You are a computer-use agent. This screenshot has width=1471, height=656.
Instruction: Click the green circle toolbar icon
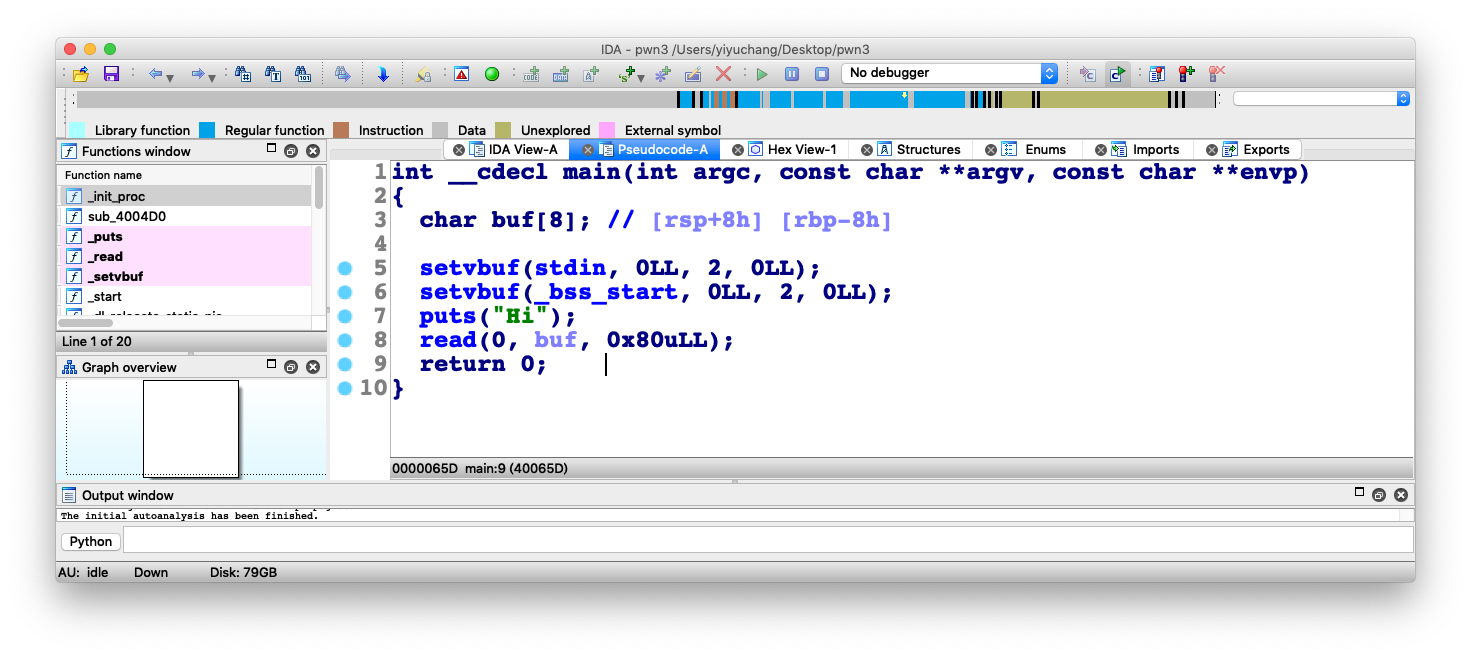(491, 74)
